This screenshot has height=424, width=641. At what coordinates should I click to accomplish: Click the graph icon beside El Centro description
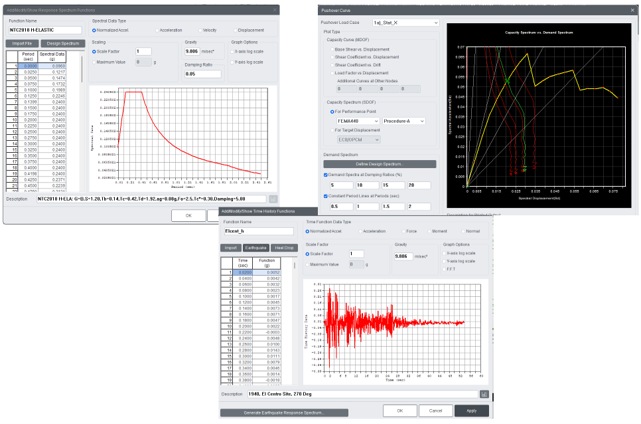click(484, 394)
